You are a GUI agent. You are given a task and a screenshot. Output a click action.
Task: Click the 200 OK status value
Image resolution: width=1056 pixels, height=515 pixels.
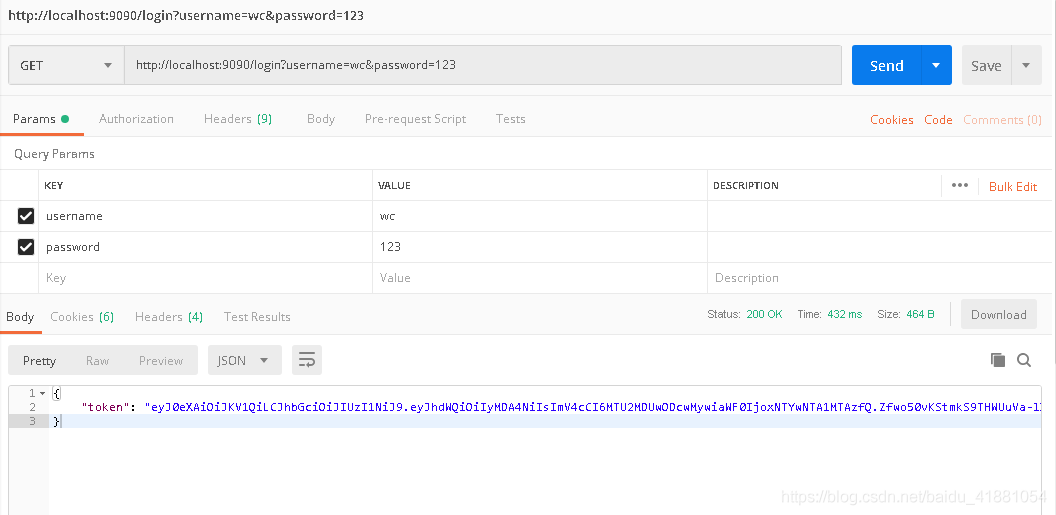point(764,314)
